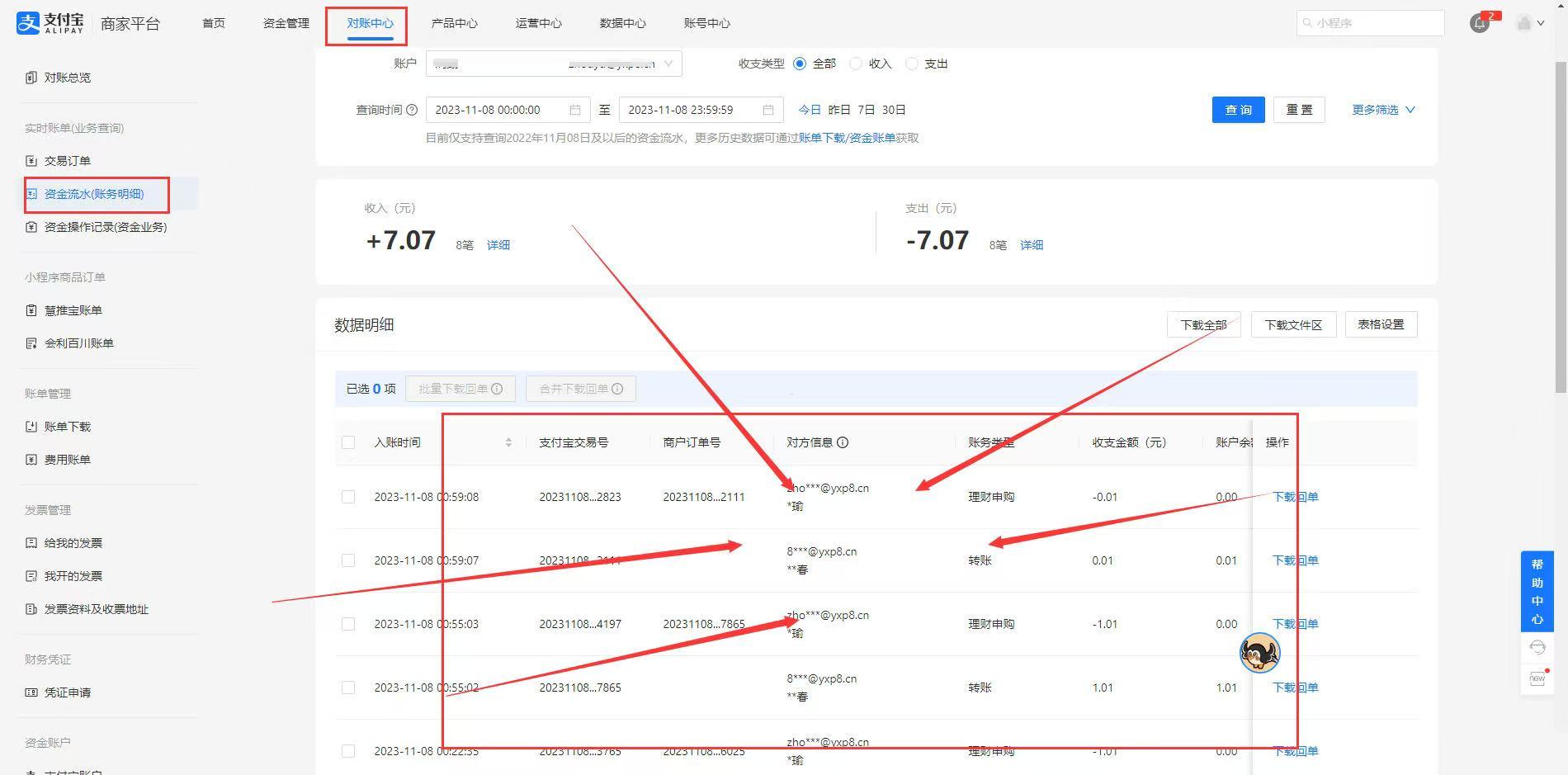Click the blue 查询 button
The height and width of the screenshot is (775, 1568).
(1238, 110)
